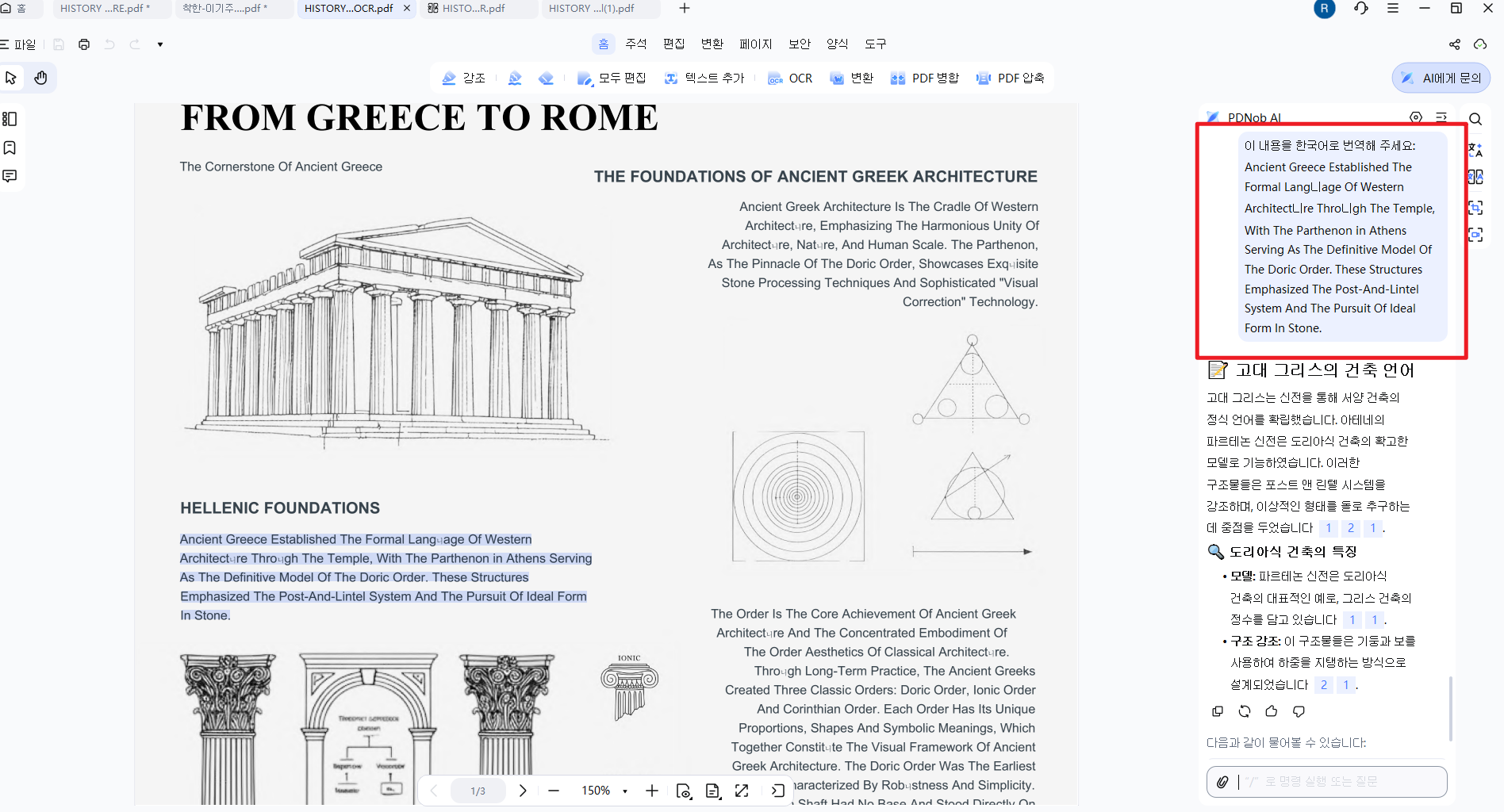The height and width of the screenshot is (812, 1504).
Task: Activate the screenshot crop tool in right sidebar
Action: [1475, 207]
